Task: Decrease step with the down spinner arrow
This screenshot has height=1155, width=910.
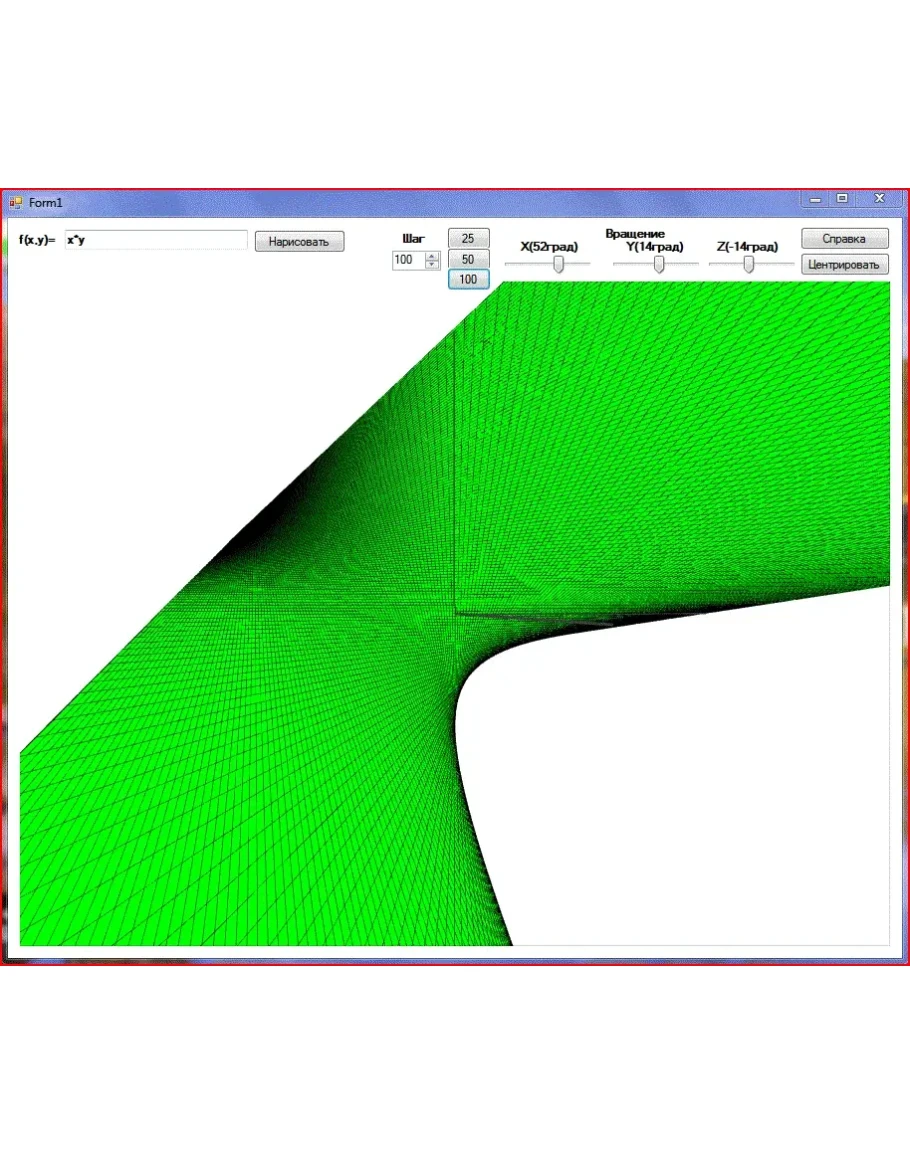Action: click(x=432, y=264)
